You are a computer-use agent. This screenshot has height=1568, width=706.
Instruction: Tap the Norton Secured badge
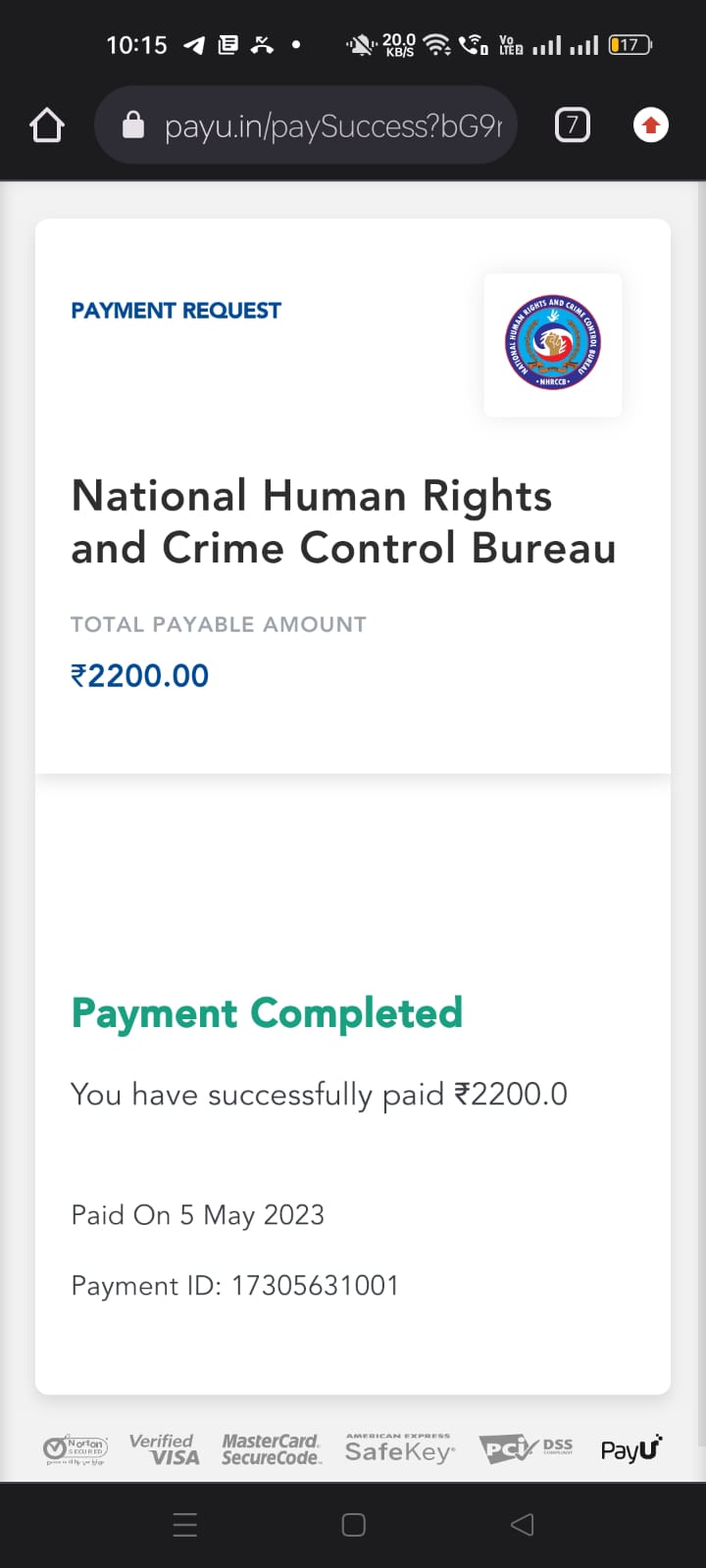[76, 1448]
